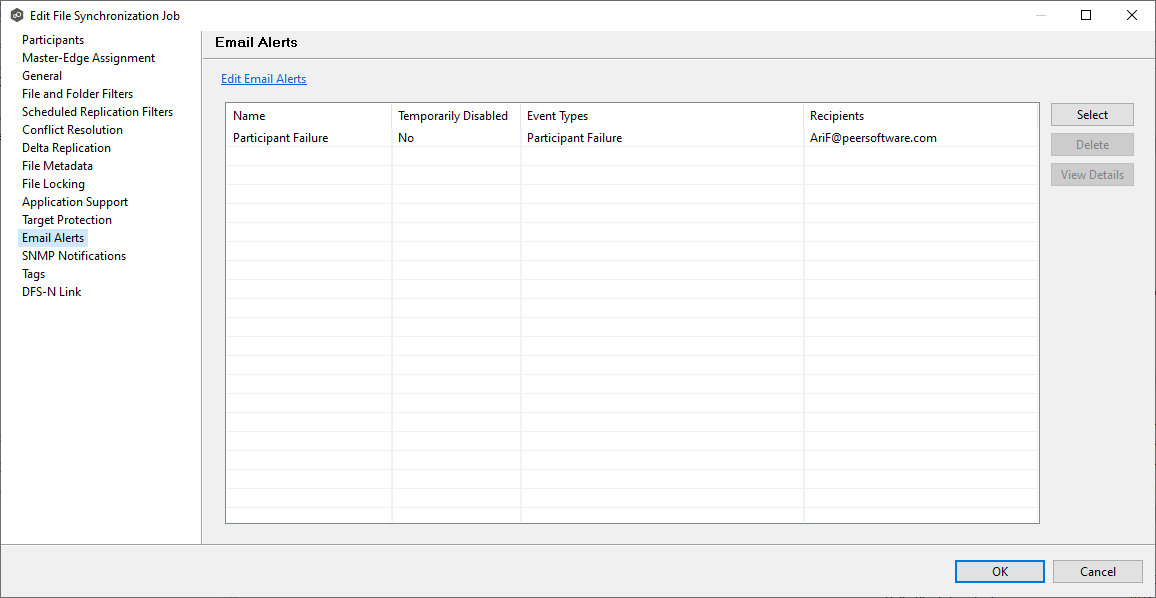Select Scheduled Replication Filters
The height and width of the screenshot is (598, 1156).
tap(97, 112)
